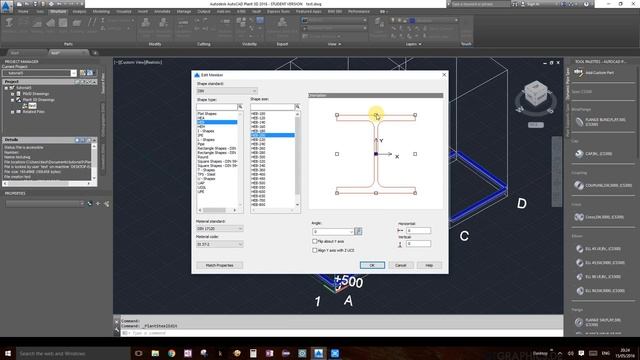Click the Shape type search magnifier icon

coord(240,107)
